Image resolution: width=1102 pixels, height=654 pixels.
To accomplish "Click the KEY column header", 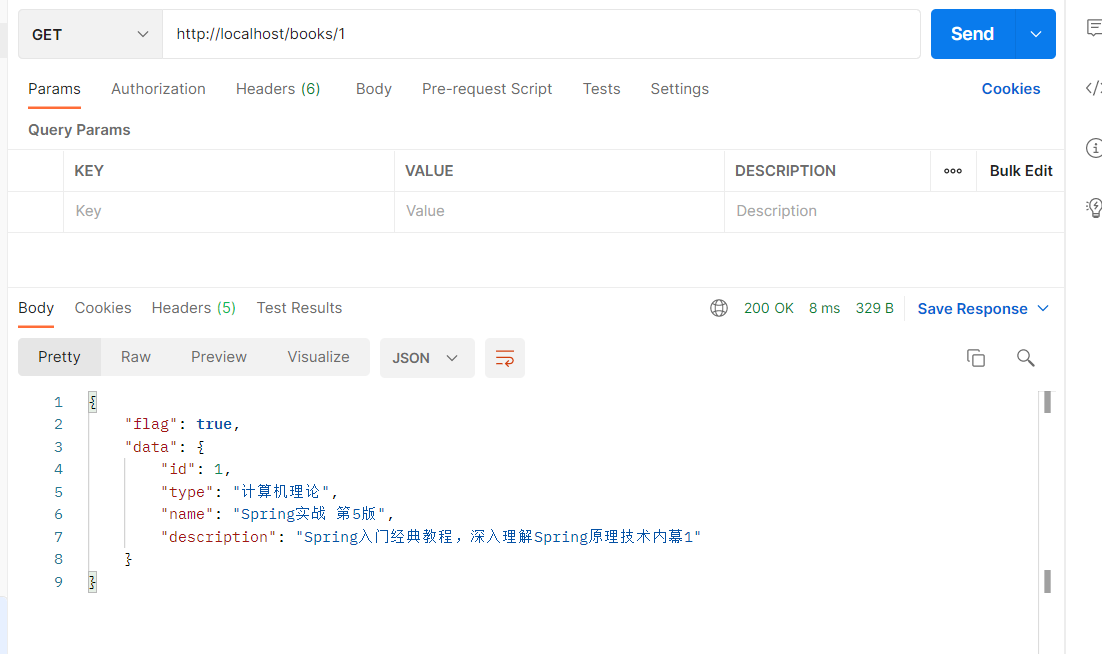I will pos(89,171).
